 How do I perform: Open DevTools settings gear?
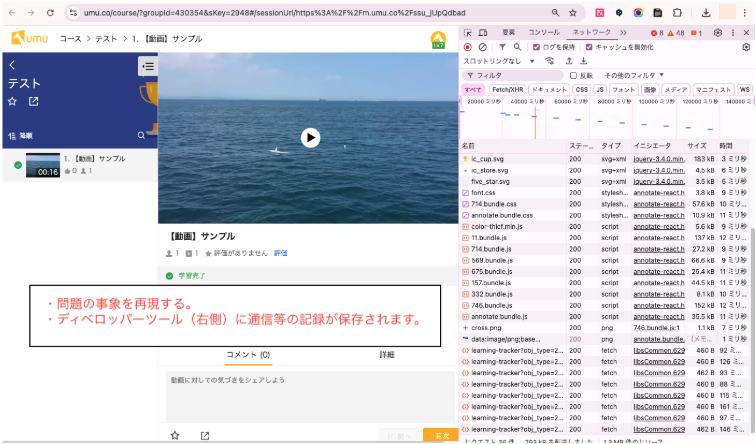pyautogui.click(x=717, y=33)
